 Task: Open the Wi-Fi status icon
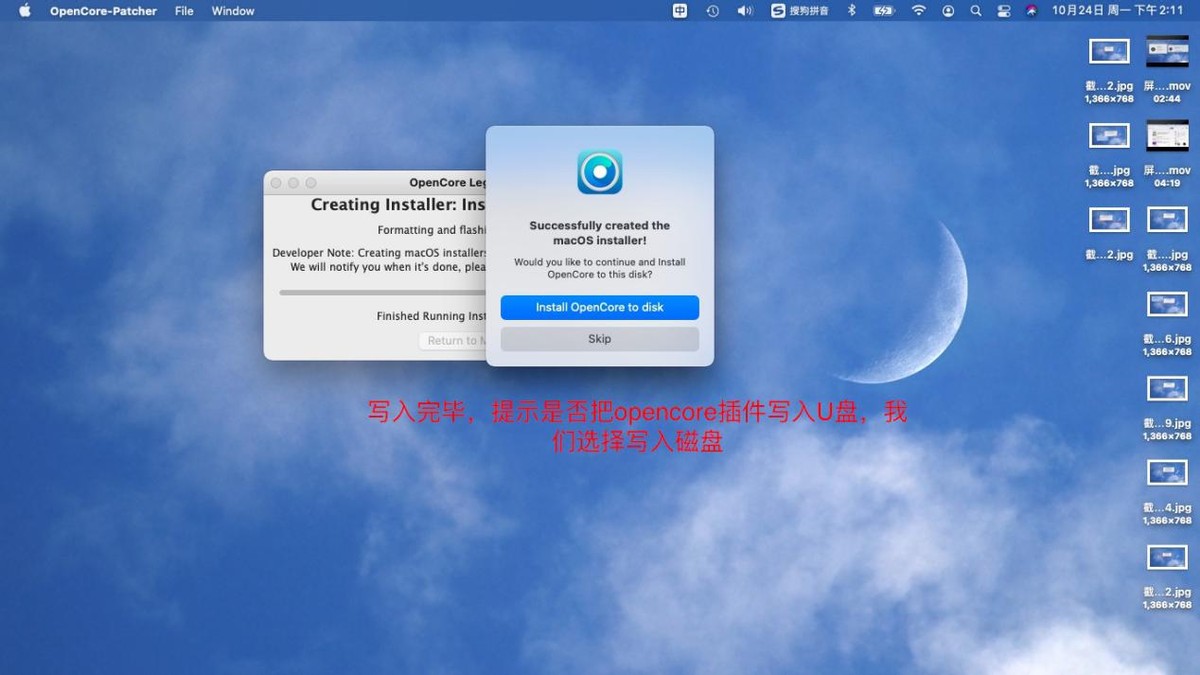[x=918, y=11]
